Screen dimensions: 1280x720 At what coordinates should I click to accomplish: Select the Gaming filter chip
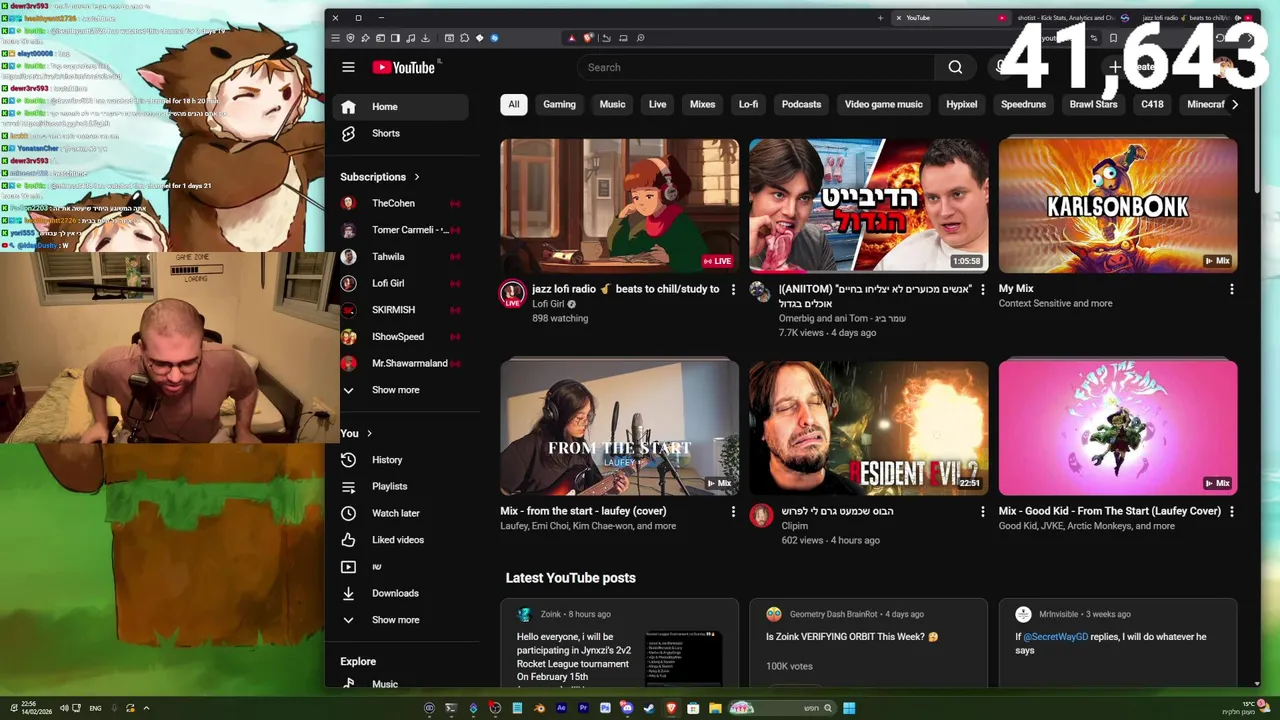click(x=559, y=104)
